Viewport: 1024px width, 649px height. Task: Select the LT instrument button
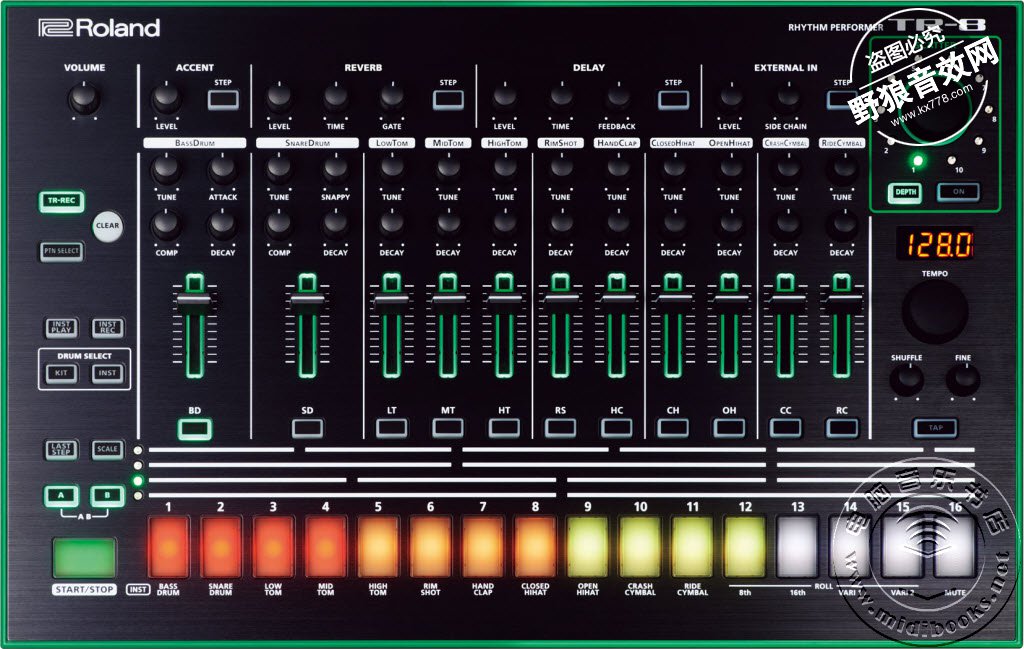point(392,428)
